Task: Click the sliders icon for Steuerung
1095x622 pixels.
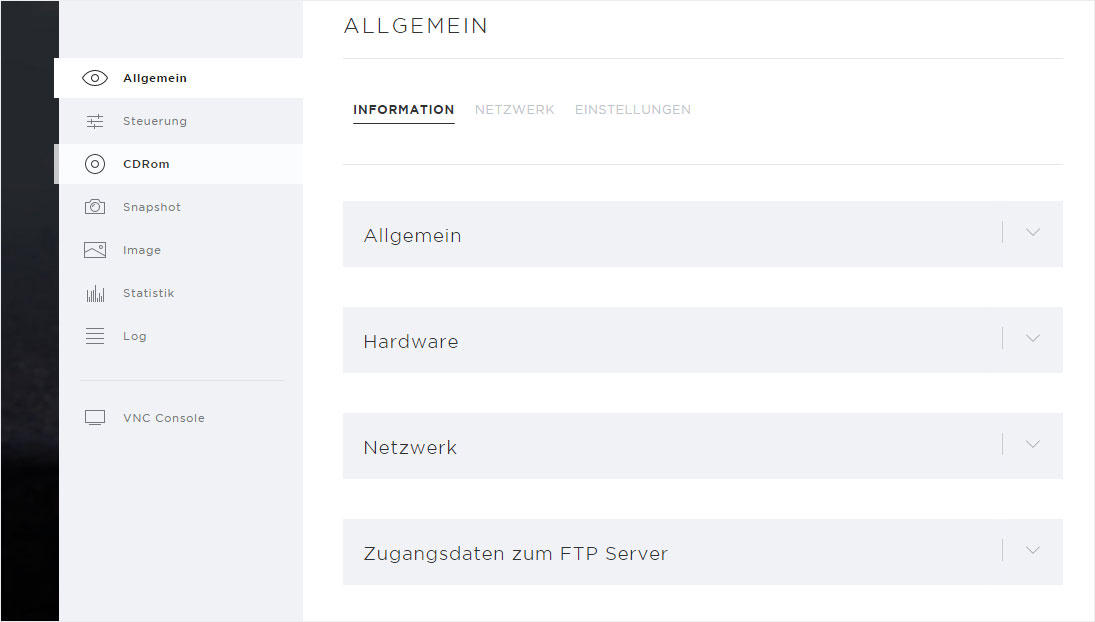Action: 95,121
